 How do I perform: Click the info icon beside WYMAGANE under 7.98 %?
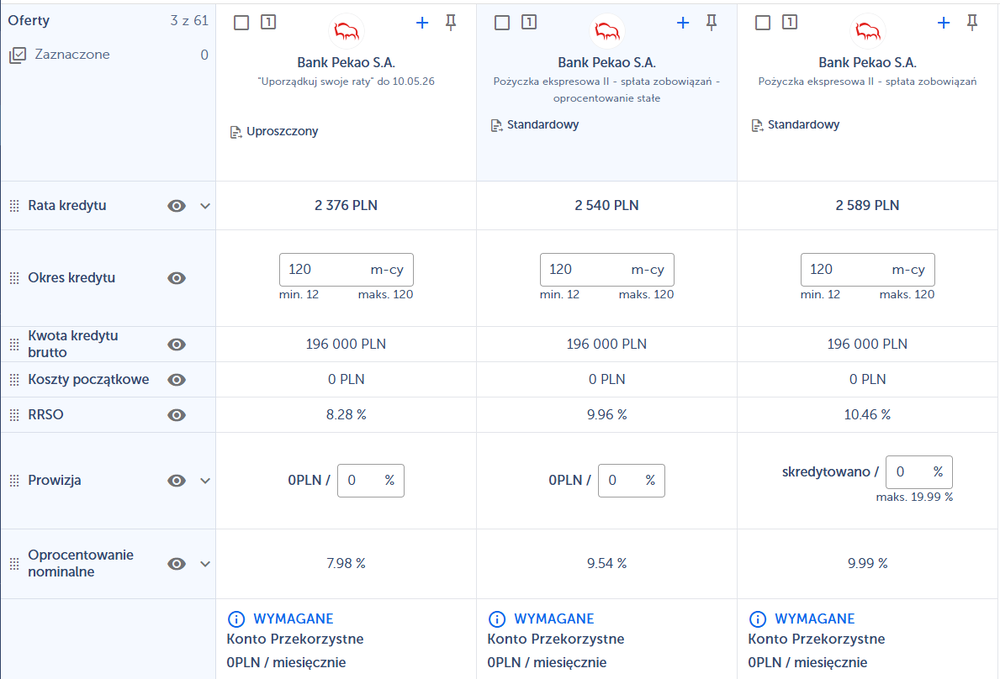(236, 618)
